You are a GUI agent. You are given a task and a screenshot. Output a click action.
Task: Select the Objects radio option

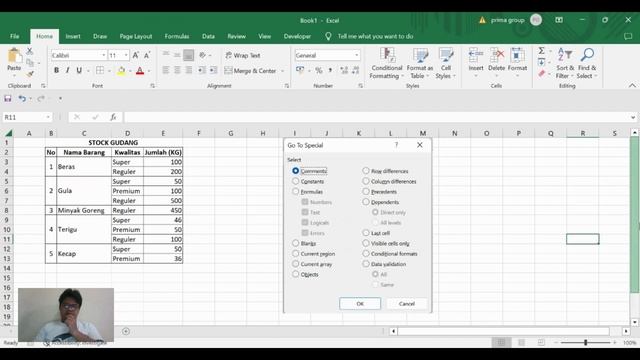(296, 274)
